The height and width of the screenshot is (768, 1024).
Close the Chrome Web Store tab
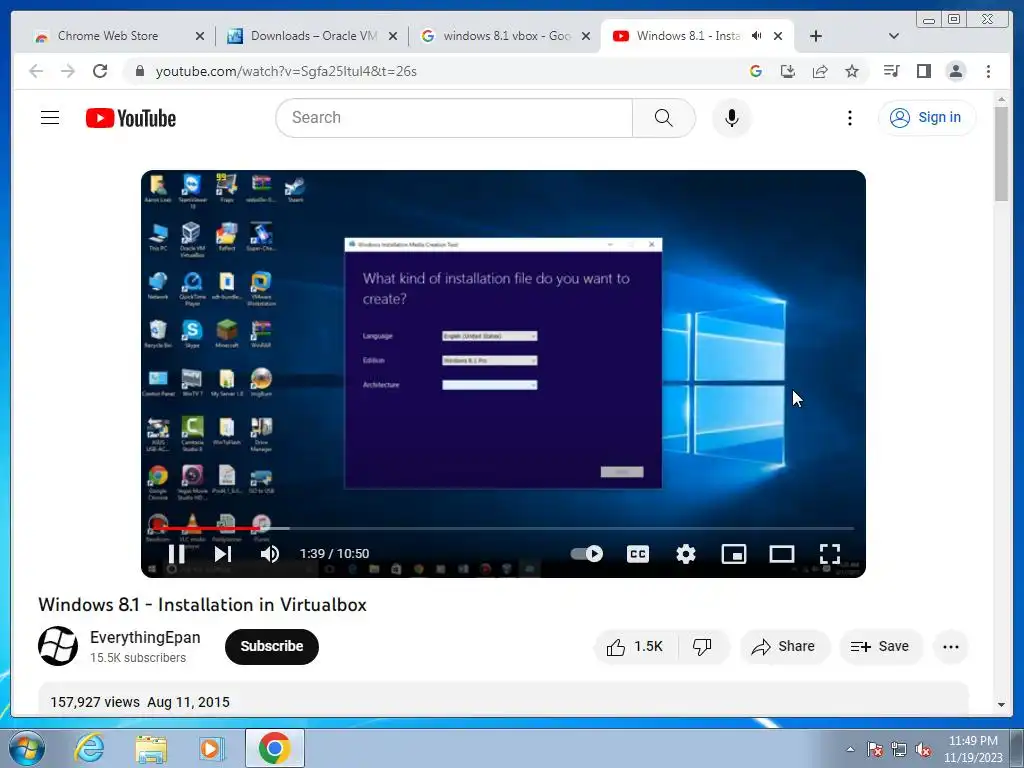[200, 36]
